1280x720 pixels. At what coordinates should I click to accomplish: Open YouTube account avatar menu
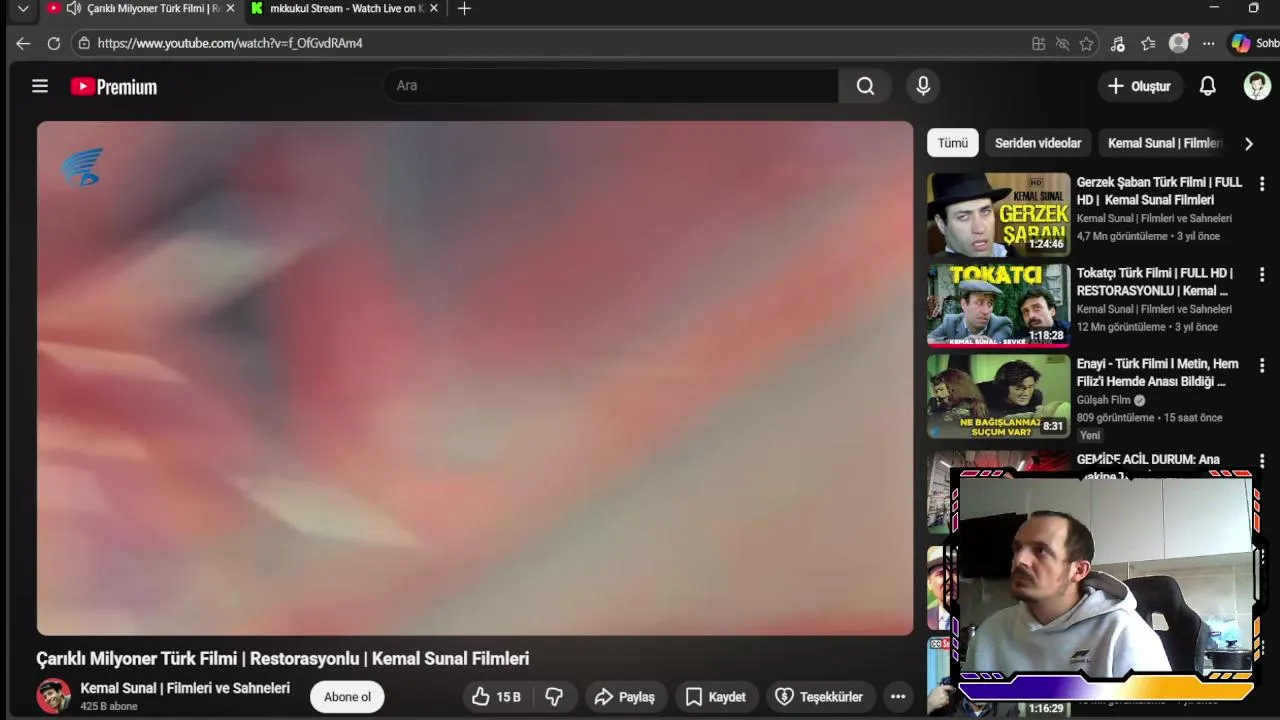1257,86
